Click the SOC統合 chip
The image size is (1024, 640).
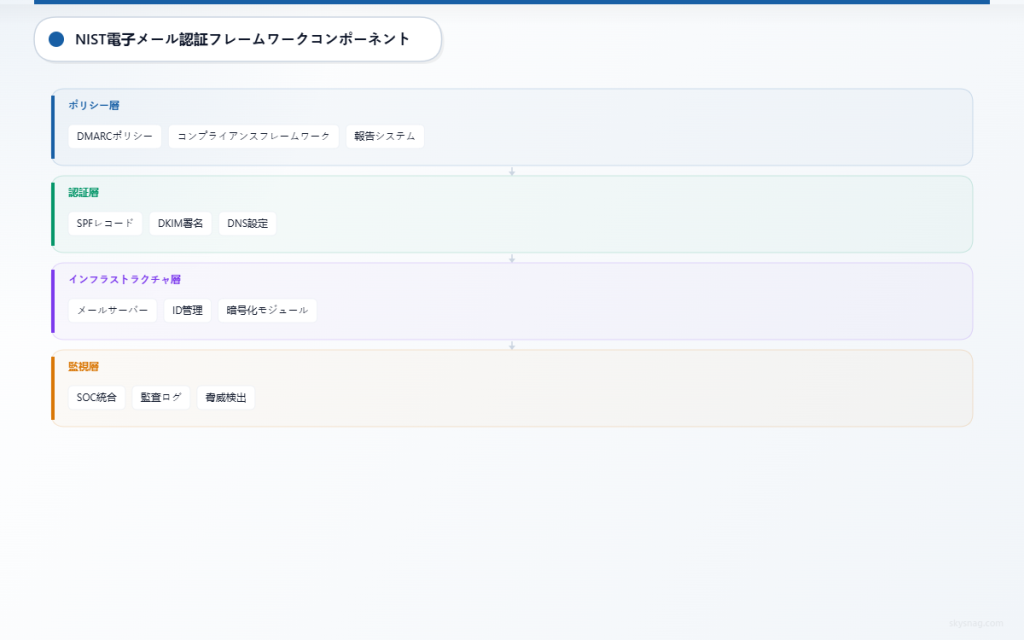pos(97,398)
